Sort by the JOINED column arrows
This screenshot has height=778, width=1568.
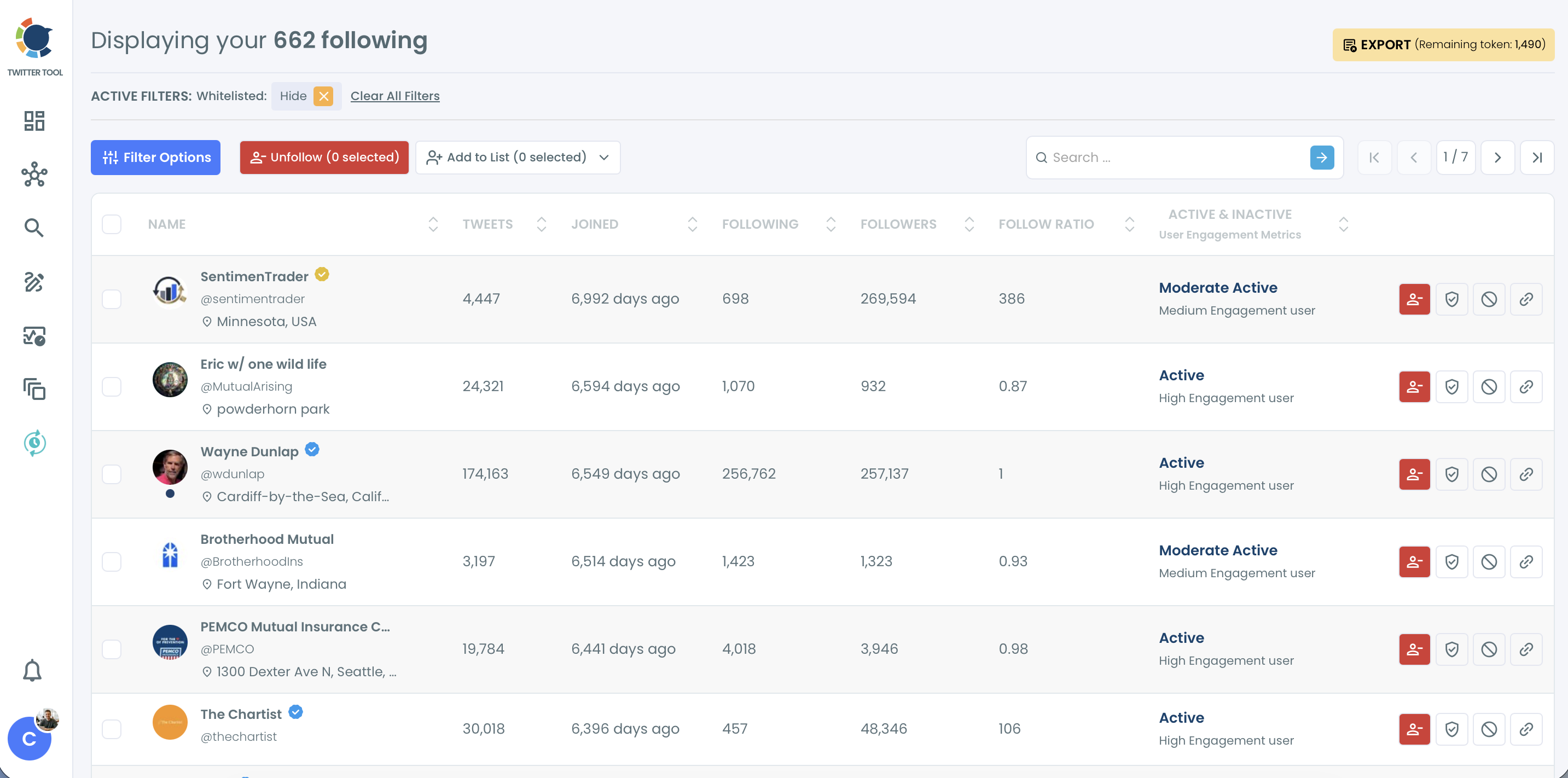[692, 224]
